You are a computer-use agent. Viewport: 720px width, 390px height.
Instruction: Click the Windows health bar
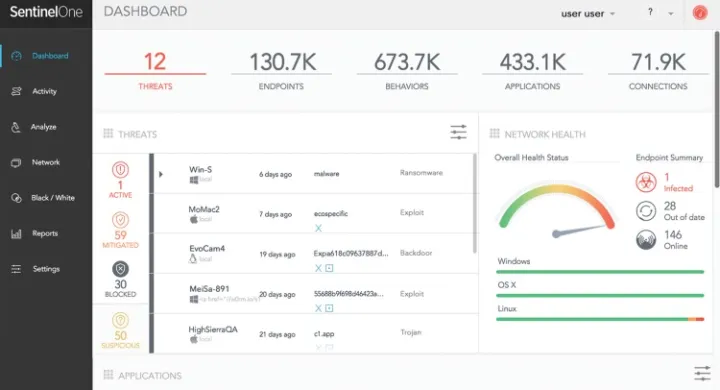tap(600, 272)
